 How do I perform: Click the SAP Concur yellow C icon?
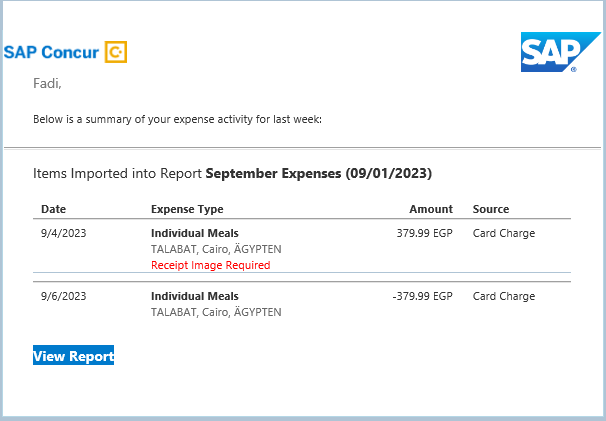pyautogui.click(x=116, y=52)
